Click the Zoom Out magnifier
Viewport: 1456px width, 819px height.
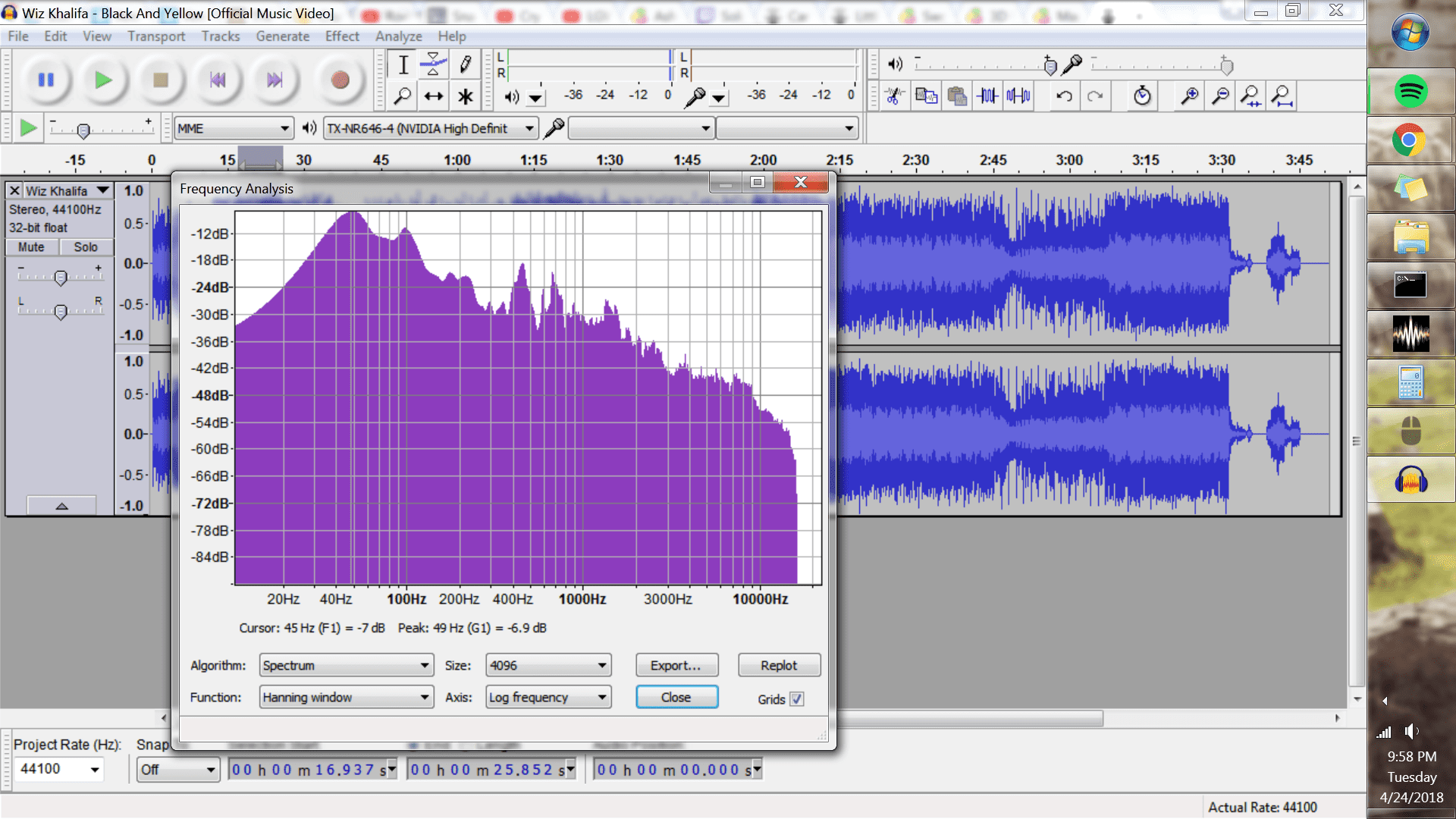pyautogui.click(x=1220, y=96)
